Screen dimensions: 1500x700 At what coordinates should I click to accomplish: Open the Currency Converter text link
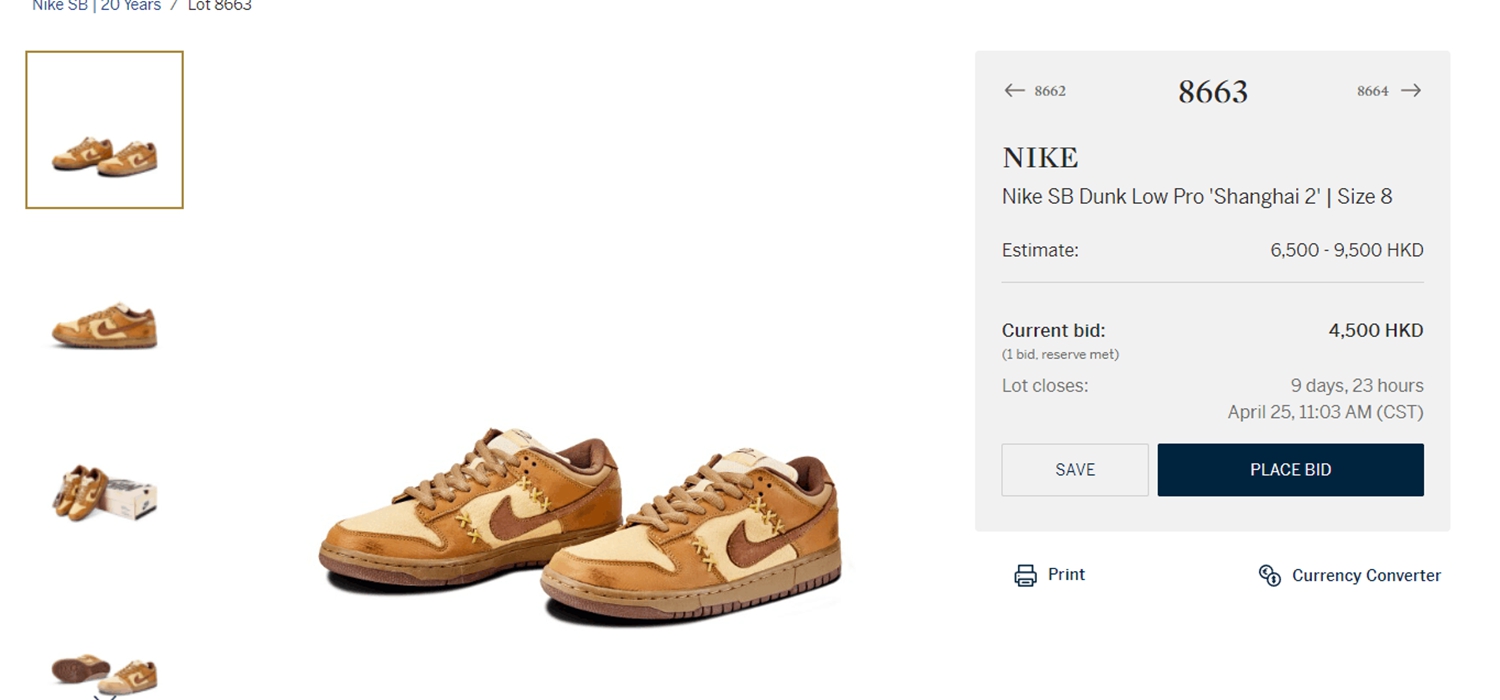[1366, 575]
